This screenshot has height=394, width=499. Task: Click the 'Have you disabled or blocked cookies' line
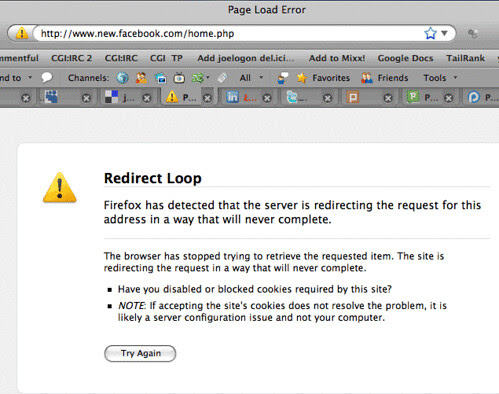coord(255,289)
